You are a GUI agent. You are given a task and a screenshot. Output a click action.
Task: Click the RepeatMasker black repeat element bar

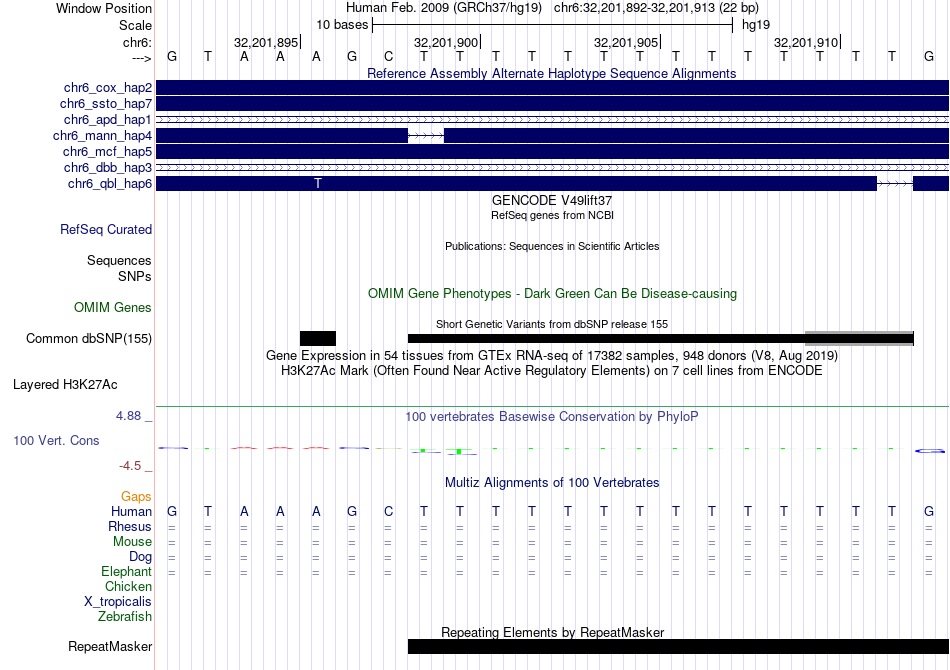(x=679, y=647)
